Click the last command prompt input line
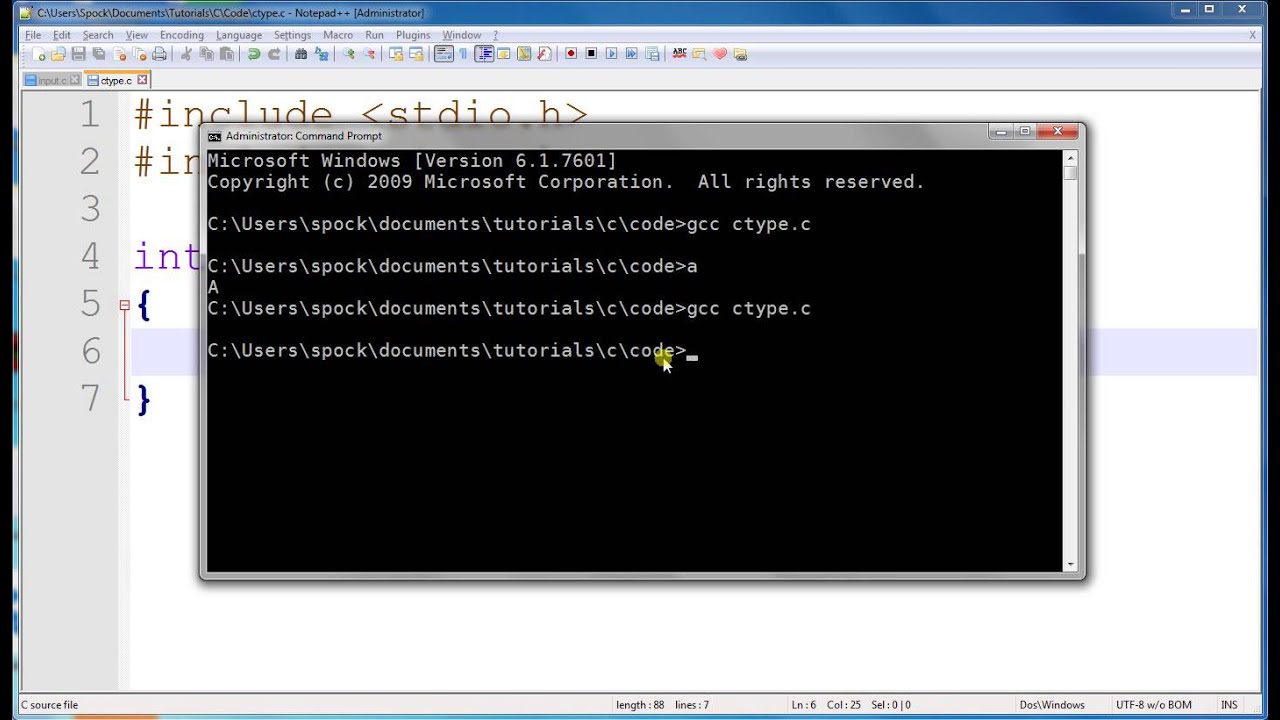This screenshot has width=1280, height=720. pyautogui.click(x=452, y=351)
